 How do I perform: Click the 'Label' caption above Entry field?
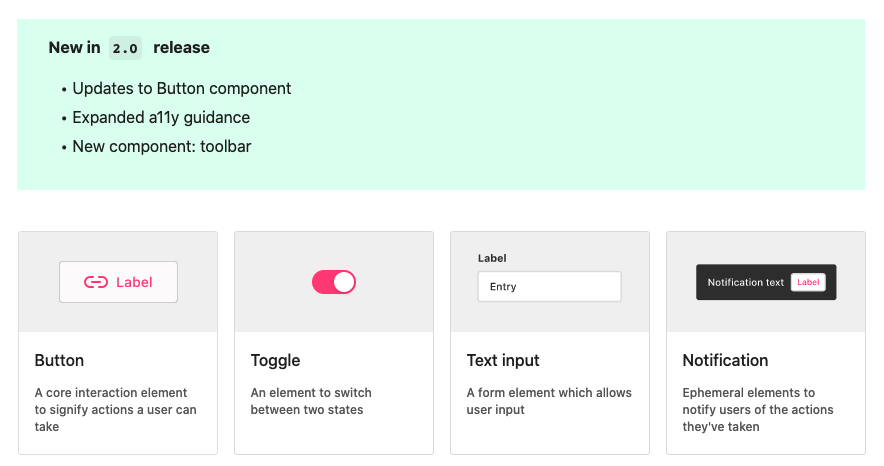click(x=492, y=258)
